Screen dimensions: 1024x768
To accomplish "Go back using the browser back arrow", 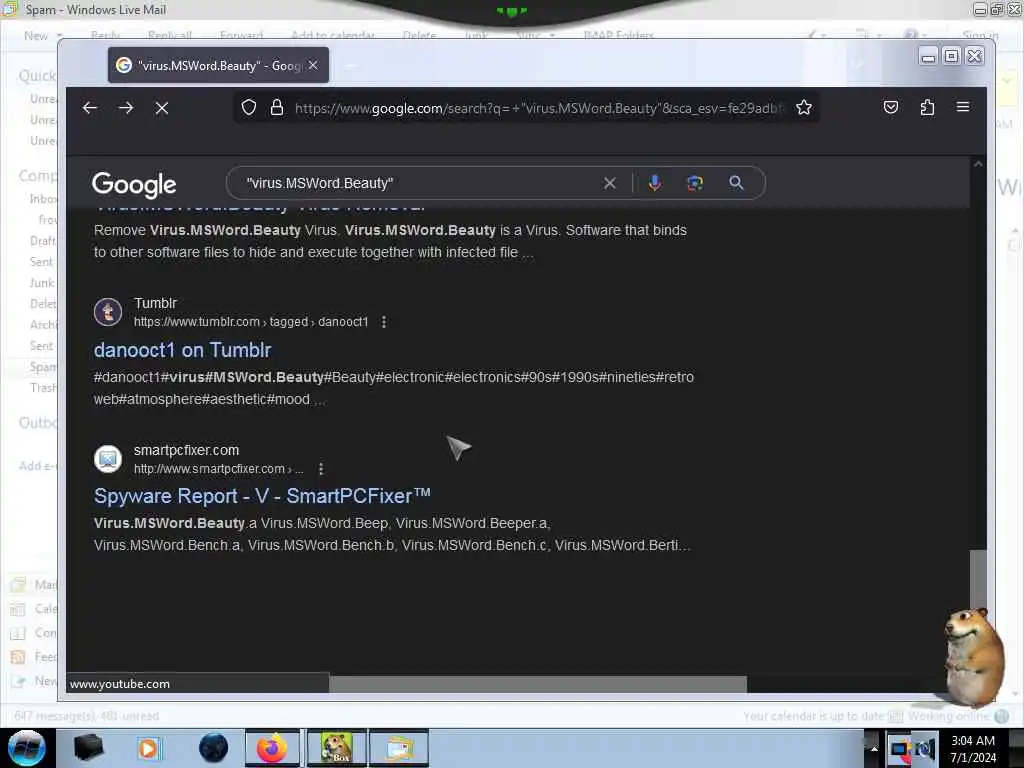I will coord(89,108).
